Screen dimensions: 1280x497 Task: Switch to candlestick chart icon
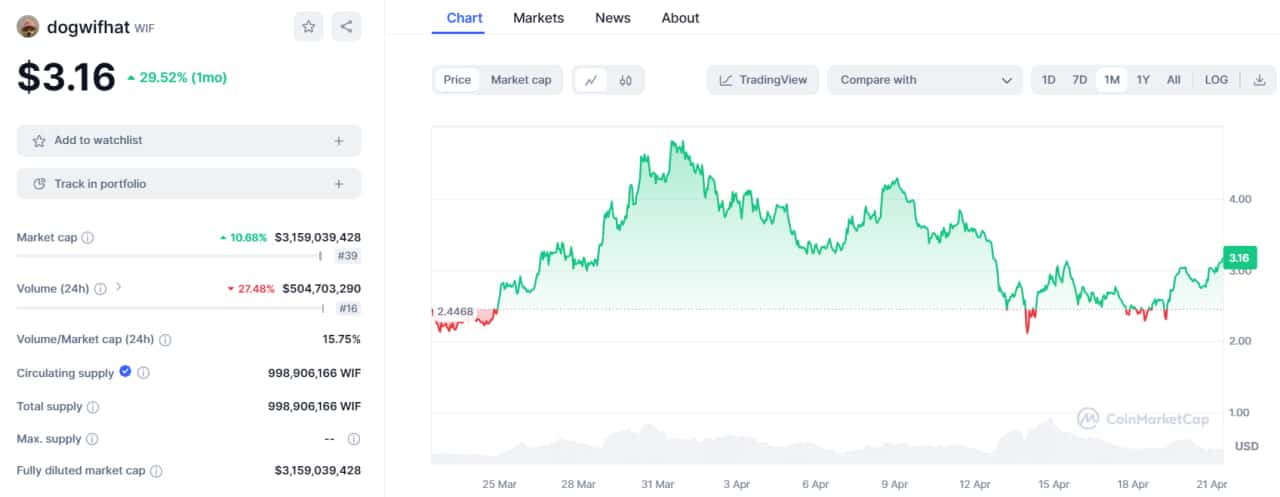(625, 80)
